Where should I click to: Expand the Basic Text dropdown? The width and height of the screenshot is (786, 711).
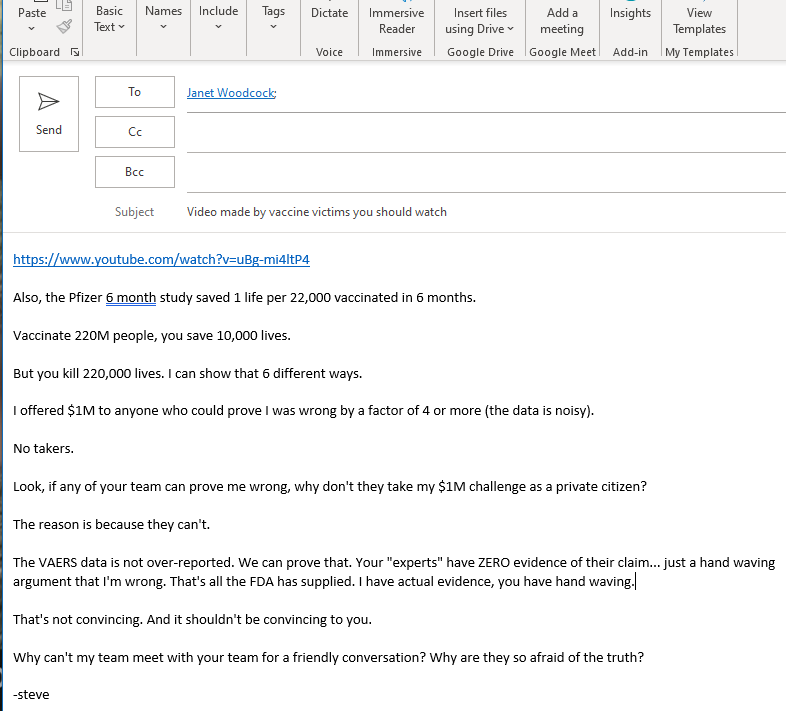pos(109,19)
